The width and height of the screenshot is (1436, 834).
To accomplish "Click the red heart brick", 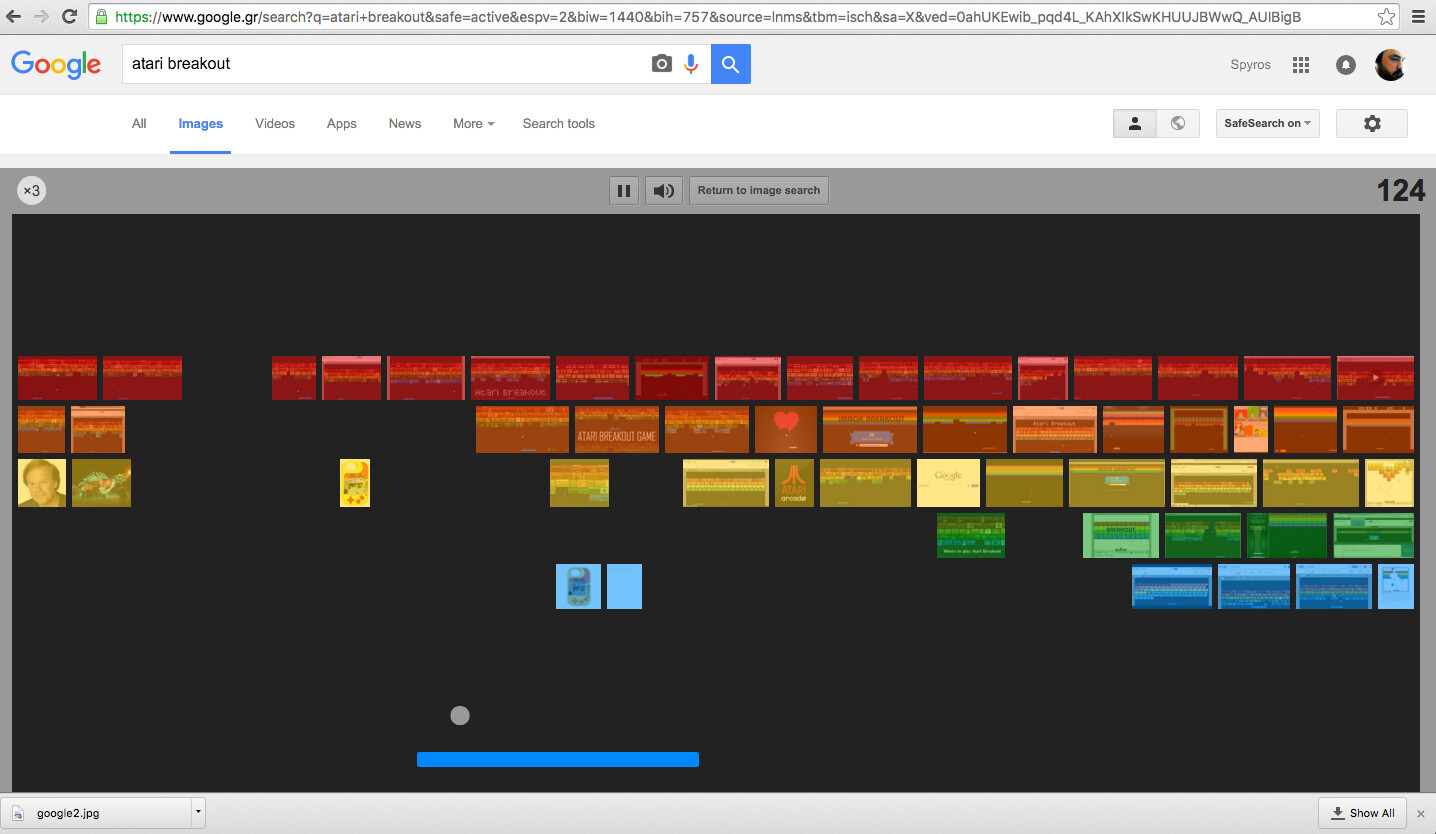I will coord(786,430).
